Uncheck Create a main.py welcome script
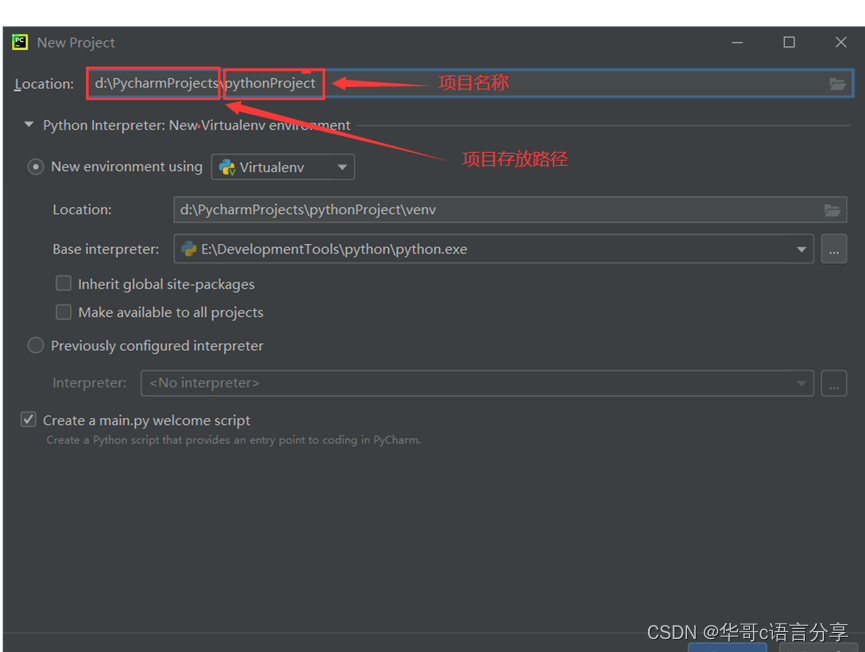Screen dimensions: 865x652 (x=29, y=419)
